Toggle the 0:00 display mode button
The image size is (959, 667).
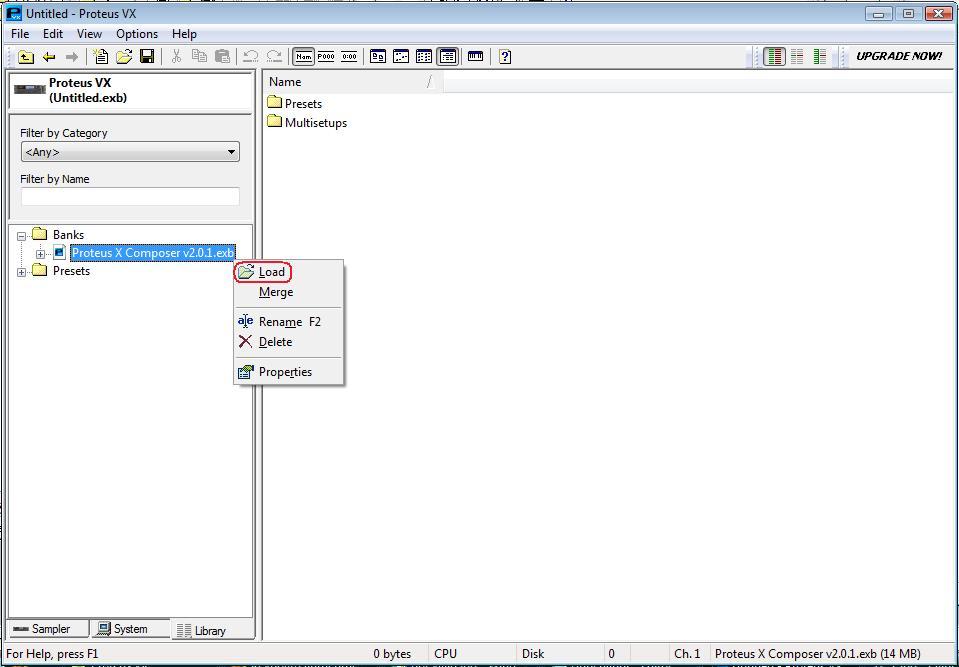coord(349,57)
